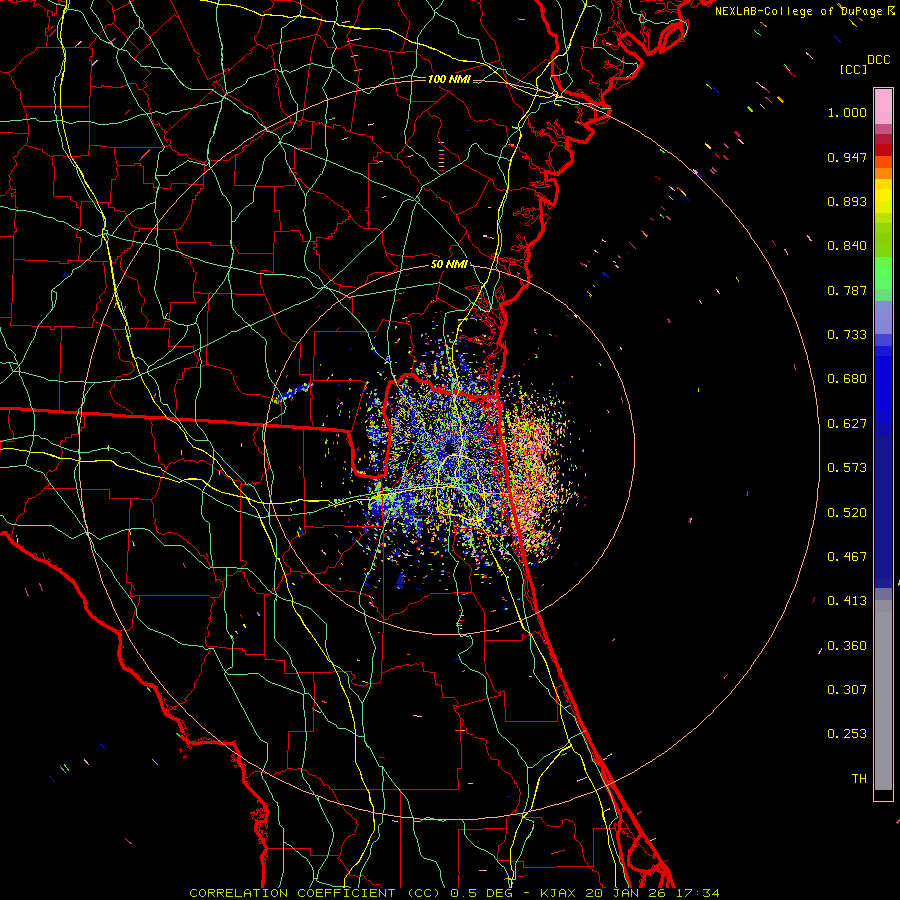This screenshot has height=900, width=900.
Task: Select the 0.947 scale value
Action: [847, 157]
